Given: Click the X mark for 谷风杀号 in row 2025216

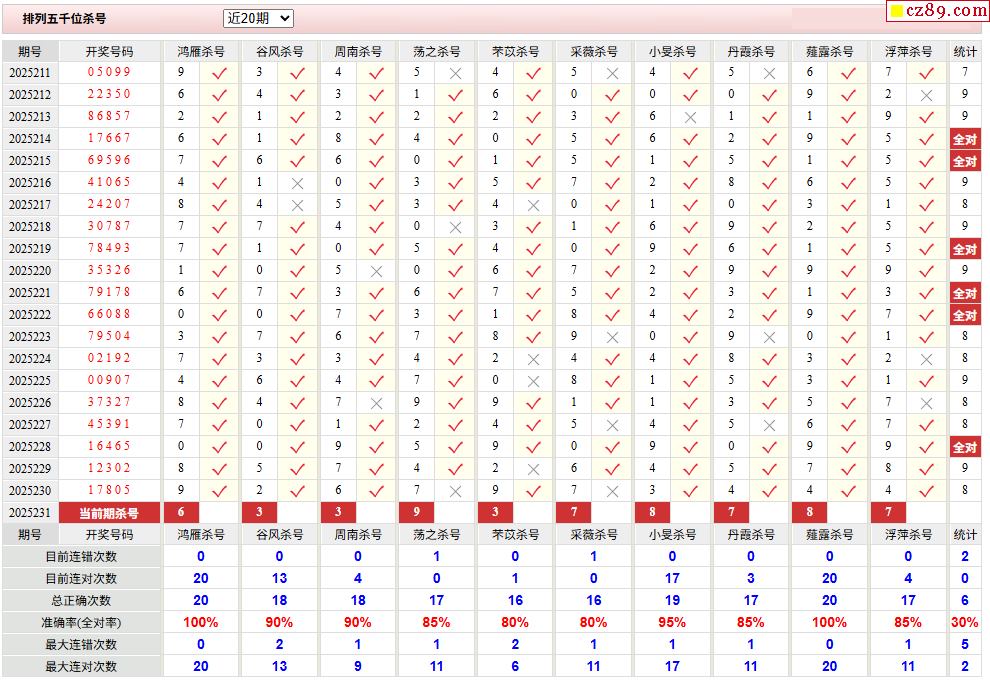Looking at the screenshot, I should point(297,184).
